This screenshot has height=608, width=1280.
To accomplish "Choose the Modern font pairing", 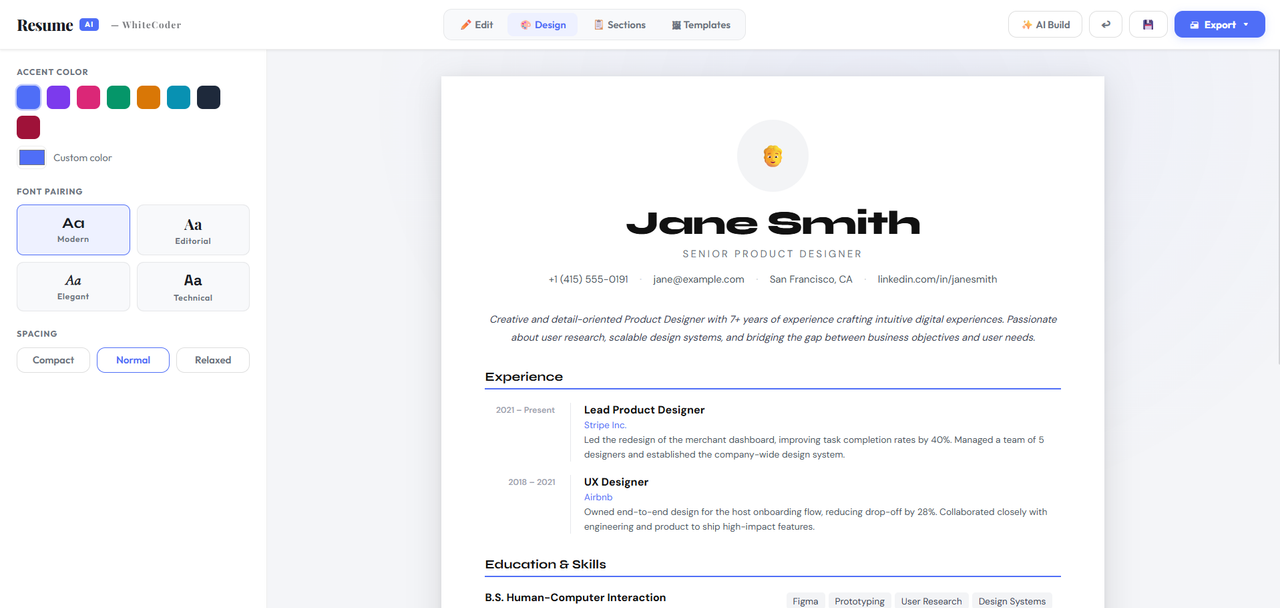I will (73, 230).
